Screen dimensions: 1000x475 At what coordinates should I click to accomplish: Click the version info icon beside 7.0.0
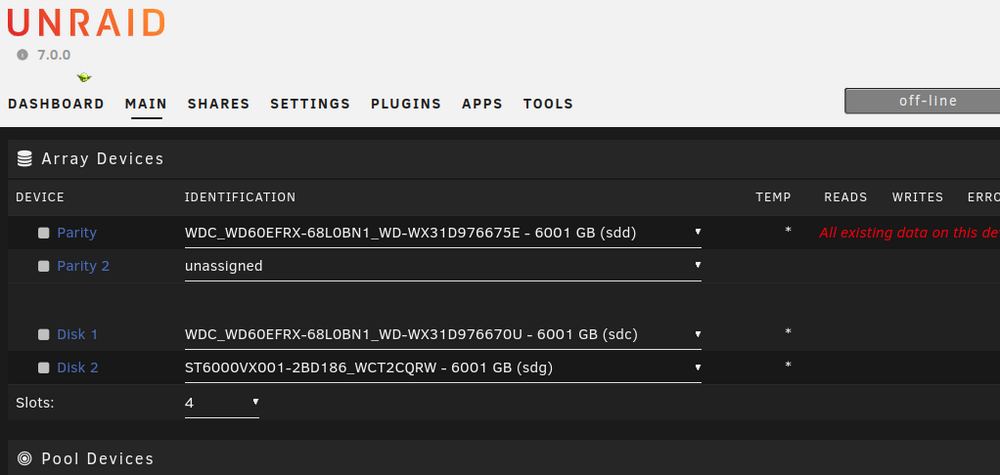tap(23, 55)
